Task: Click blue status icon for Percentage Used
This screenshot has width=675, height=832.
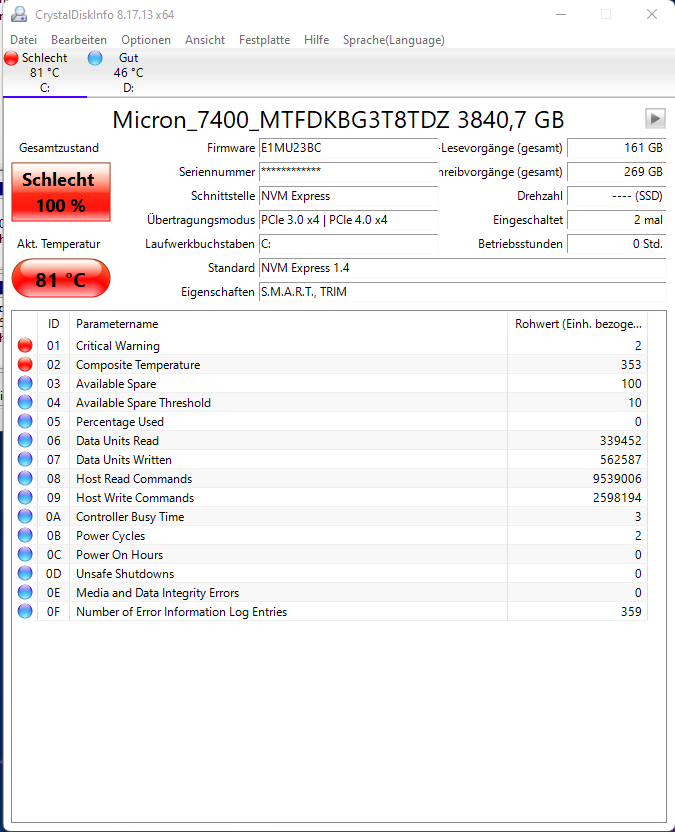Action: (25, 421)
